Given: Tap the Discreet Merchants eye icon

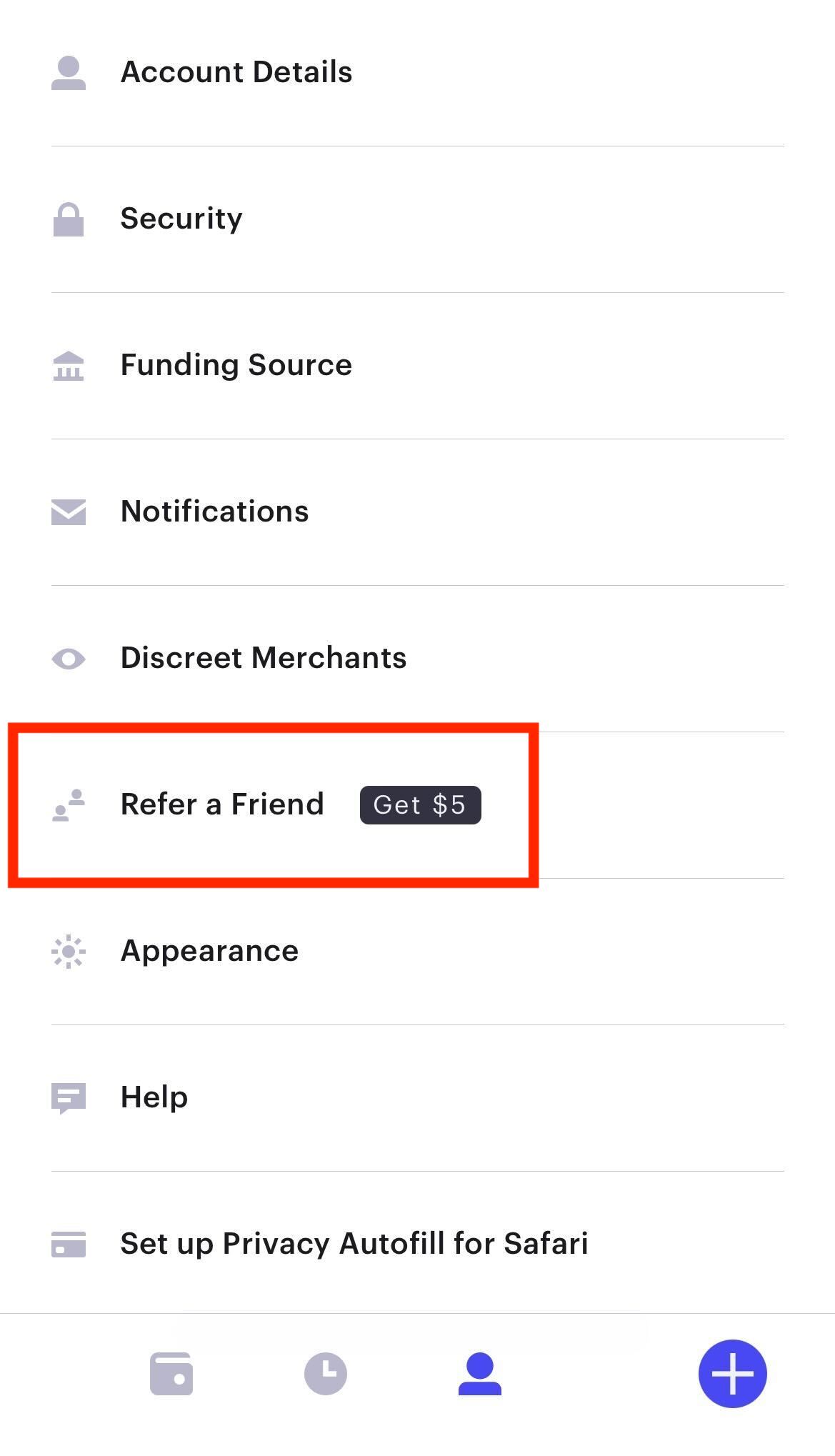Looking at the screenshot, I should coord(69,659).
